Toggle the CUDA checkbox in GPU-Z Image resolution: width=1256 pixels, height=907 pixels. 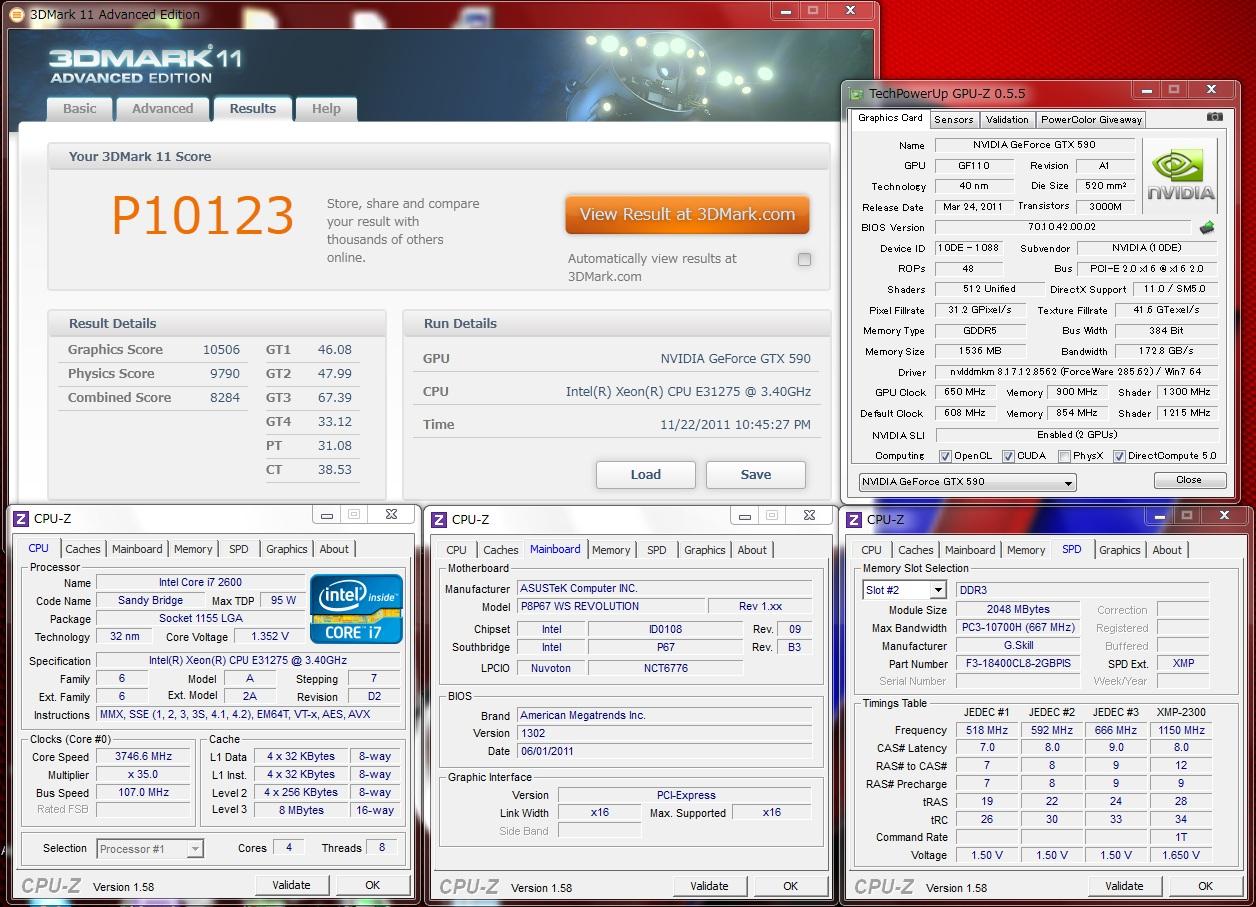click(1008, 456)
